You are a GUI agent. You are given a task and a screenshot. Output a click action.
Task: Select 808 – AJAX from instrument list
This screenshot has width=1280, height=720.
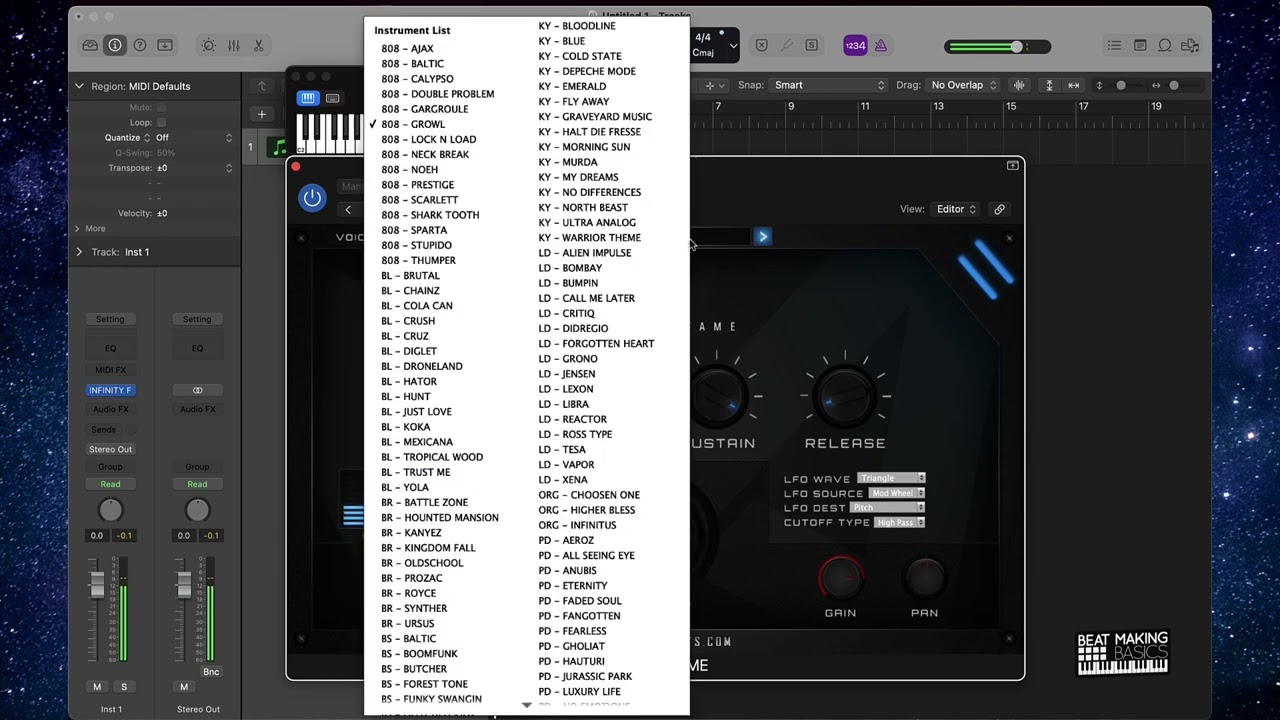coord(407,48)
